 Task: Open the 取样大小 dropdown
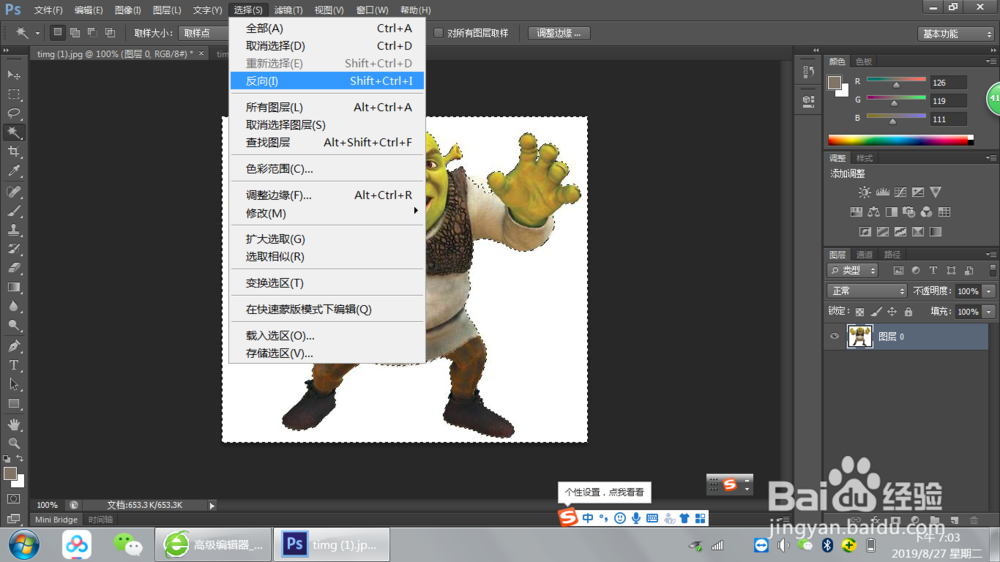(203, 33)
